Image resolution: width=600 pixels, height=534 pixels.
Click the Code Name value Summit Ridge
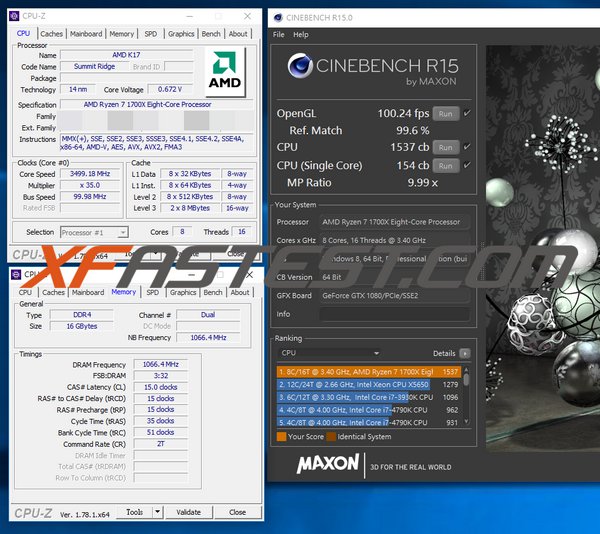point(95,66)
